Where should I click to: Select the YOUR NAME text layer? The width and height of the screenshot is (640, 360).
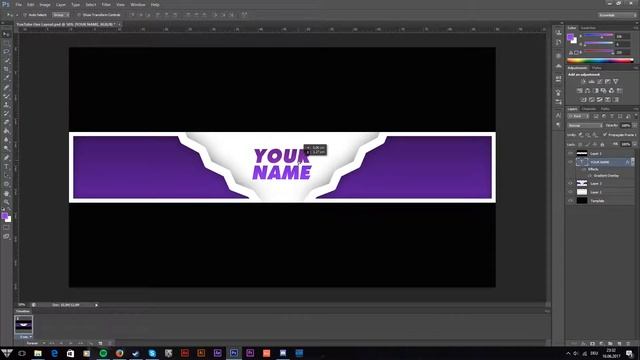(600, 162)
